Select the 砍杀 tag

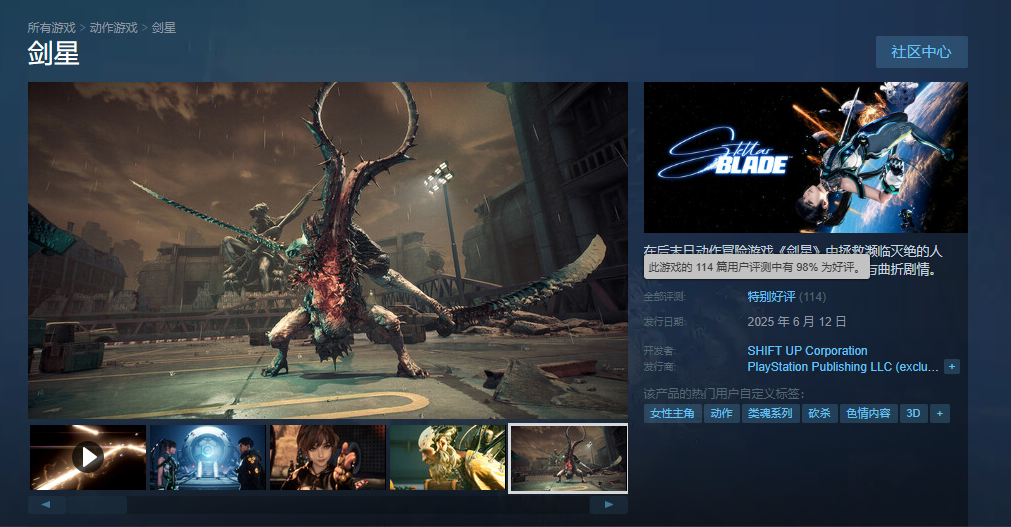click(x=820, y=413)
